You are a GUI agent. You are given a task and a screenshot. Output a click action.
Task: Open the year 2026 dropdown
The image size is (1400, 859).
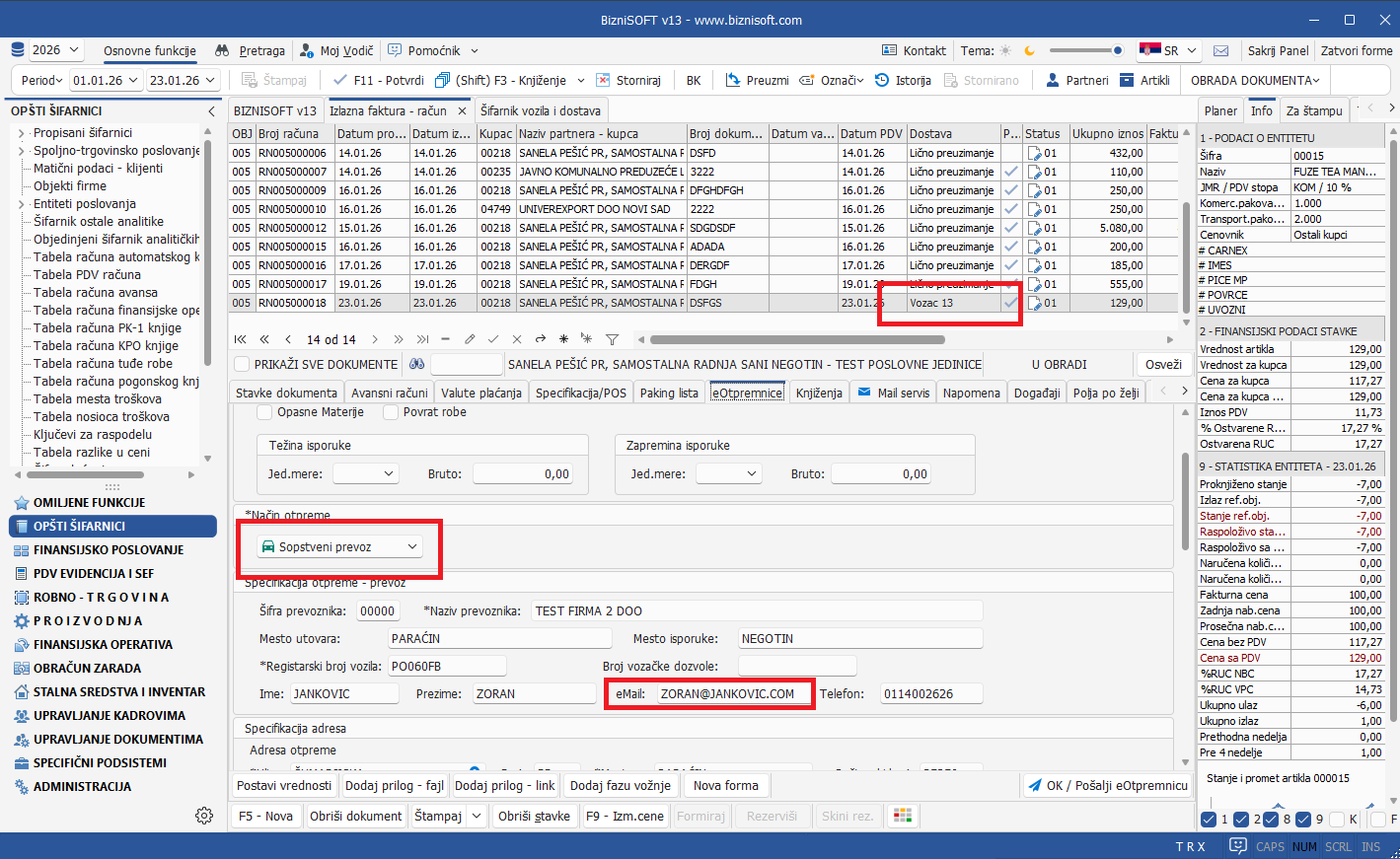tap(55, 50)
